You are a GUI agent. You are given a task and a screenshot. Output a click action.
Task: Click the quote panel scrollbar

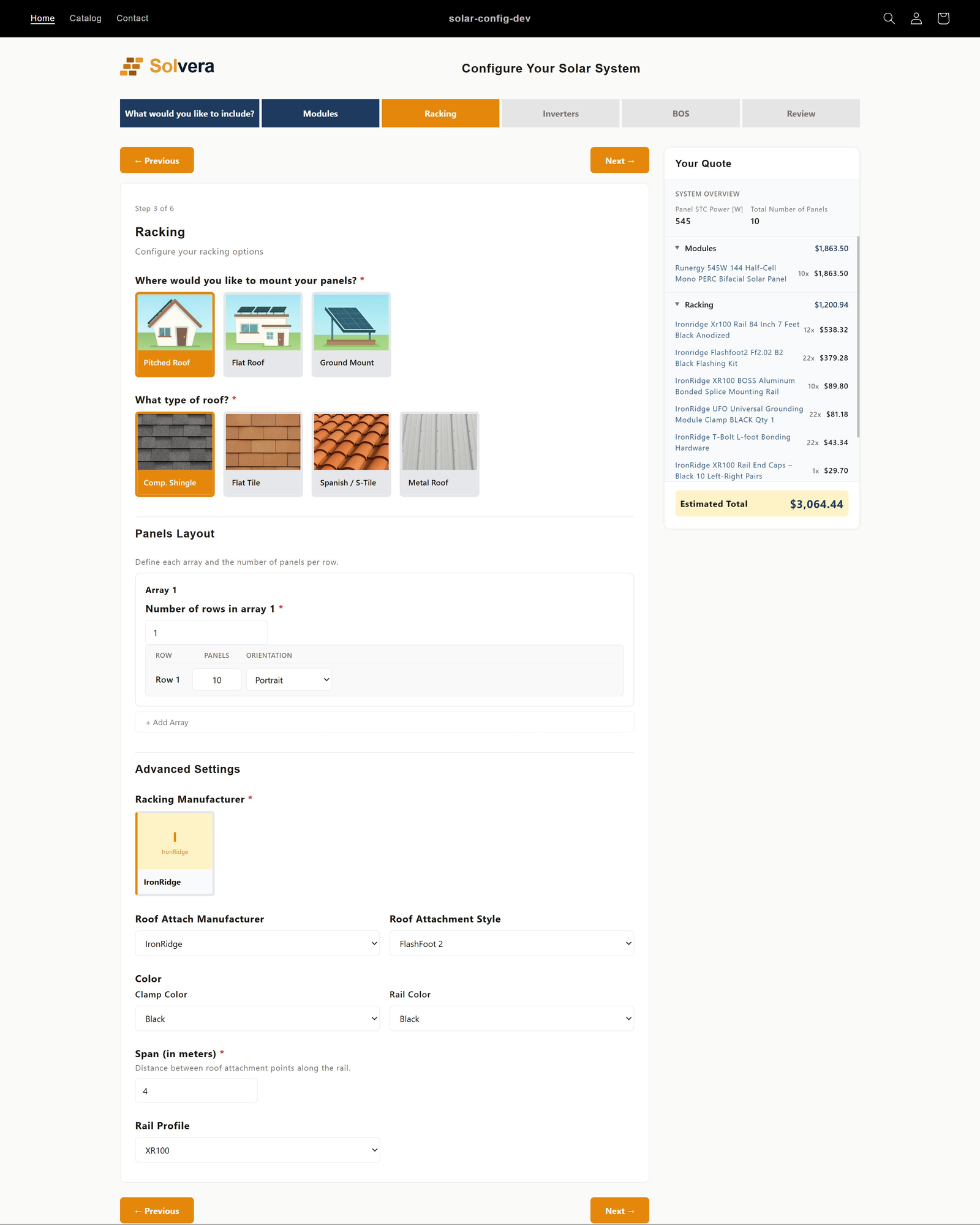858,337
